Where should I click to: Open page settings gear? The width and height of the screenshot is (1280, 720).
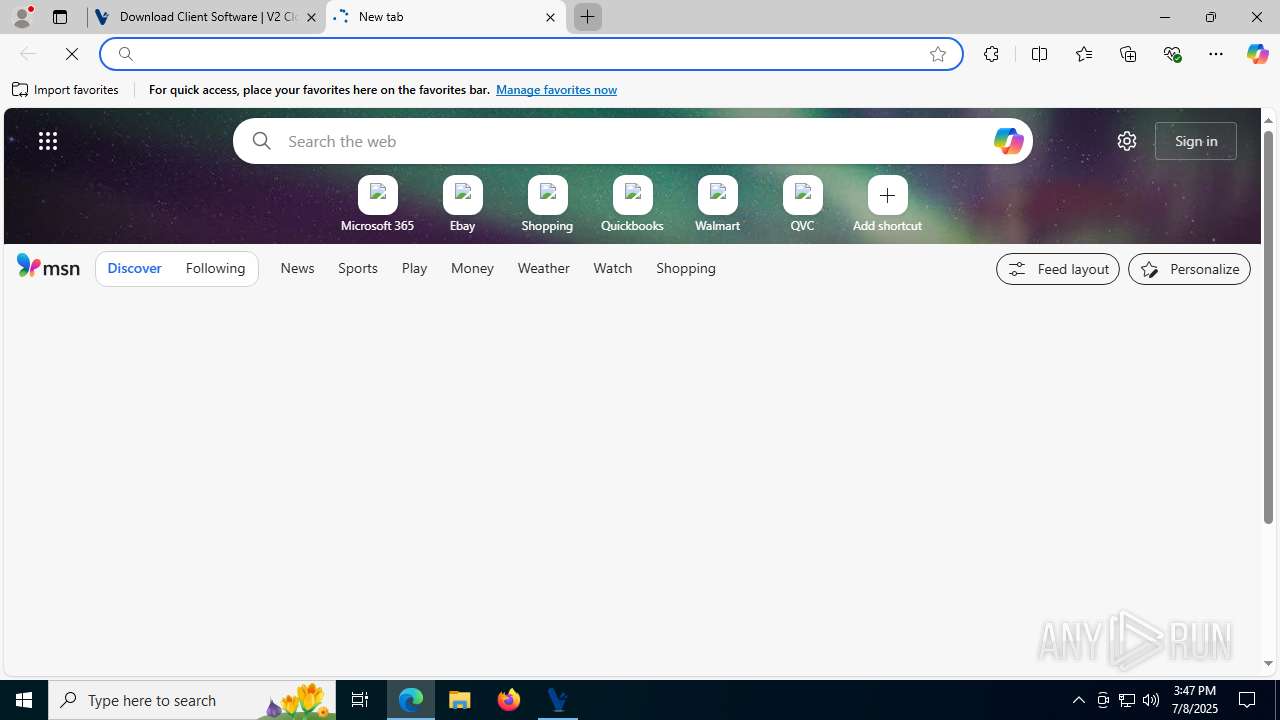1127,141
